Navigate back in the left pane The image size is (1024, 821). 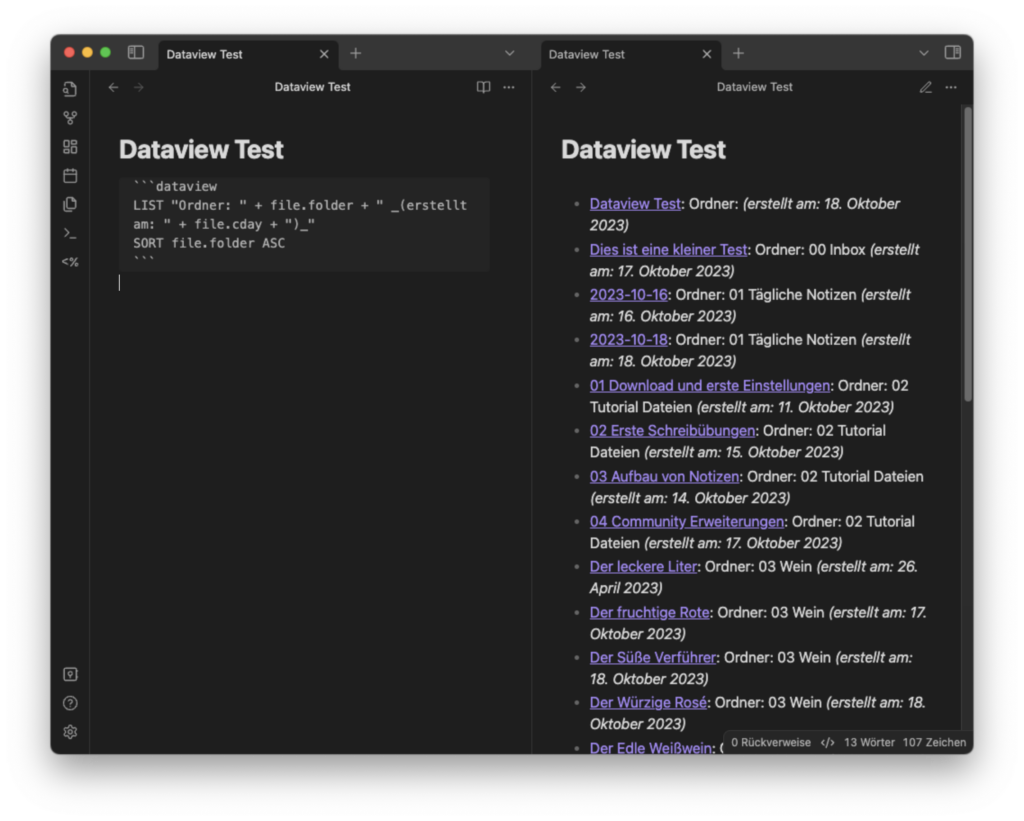point(114,88)
